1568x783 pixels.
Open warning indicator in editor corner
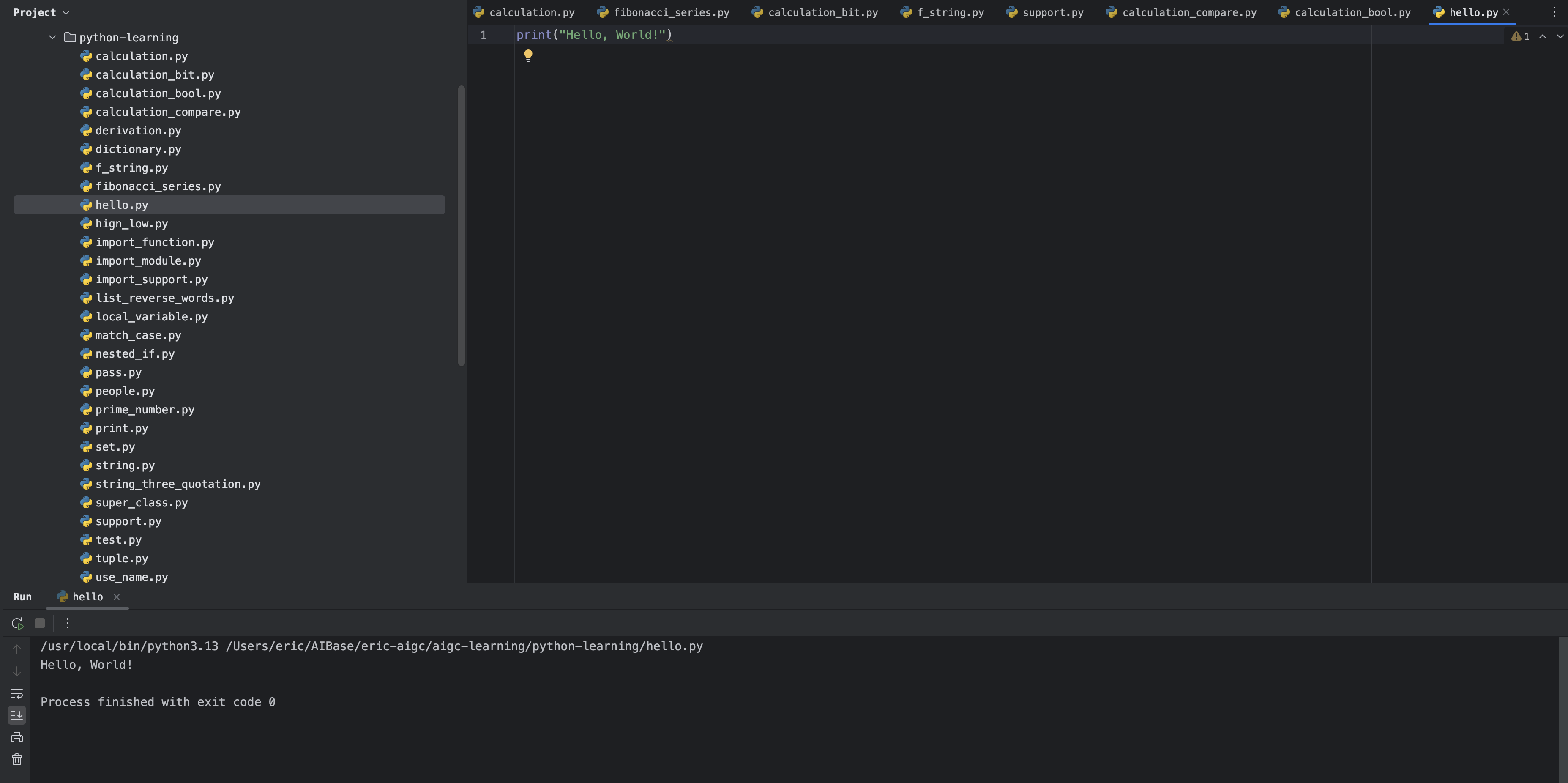click(1521, 36)
